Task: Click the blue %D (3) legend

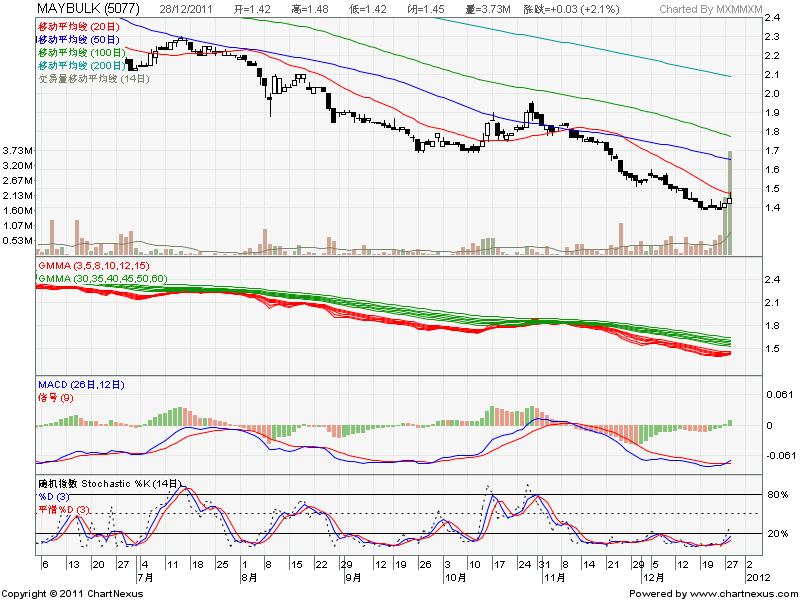Action: pos(55,497)
